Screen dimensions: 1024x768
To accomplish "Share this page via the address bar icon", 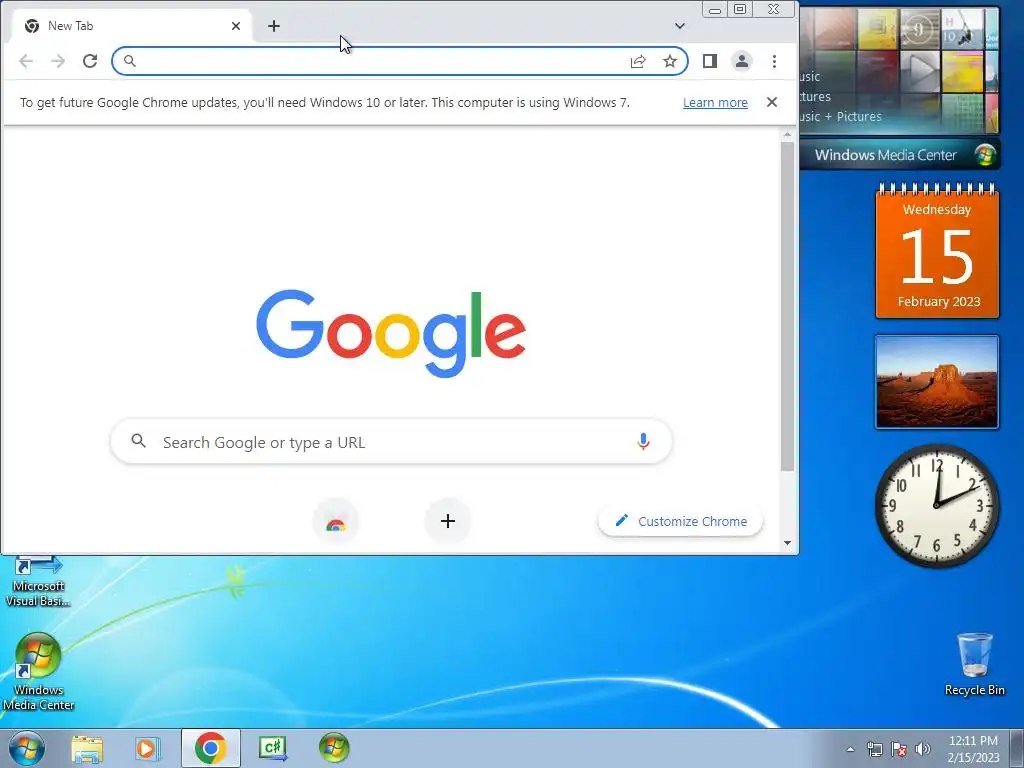I will click(638, 61).
